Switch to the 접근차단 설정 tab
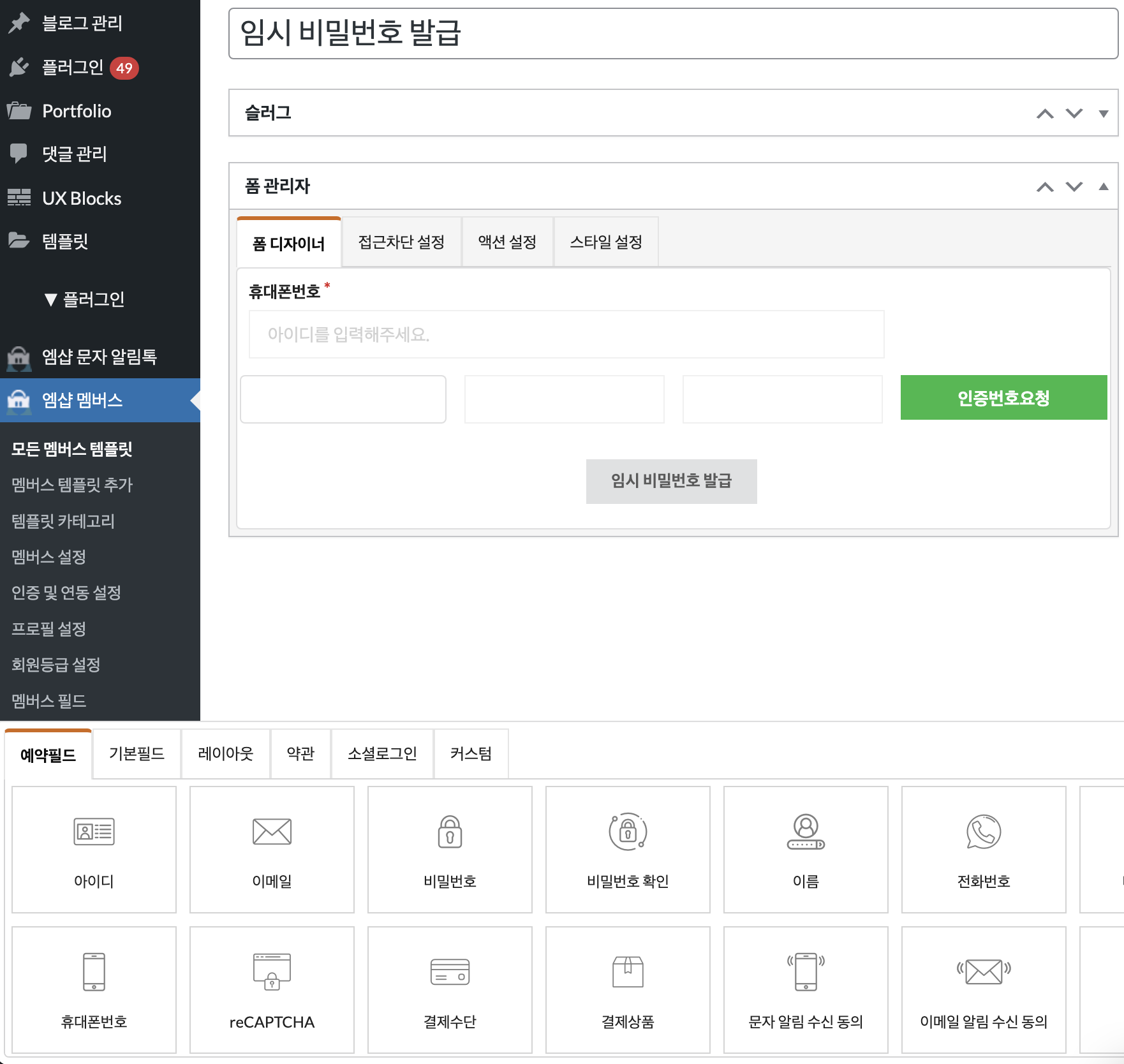Screen dimensions: 1124x1064 coord(401,242)
